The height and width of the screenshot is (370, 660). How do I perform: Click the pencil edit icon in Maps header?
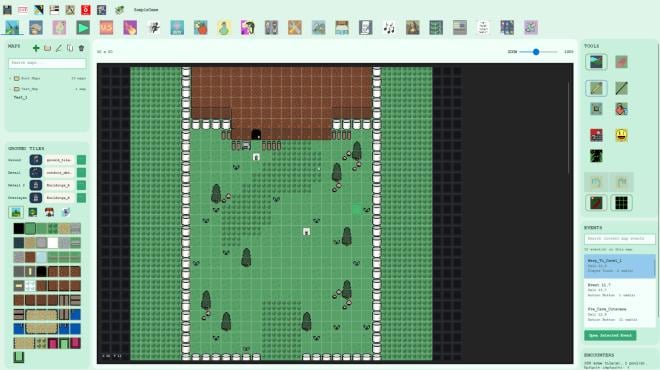tap(59, 48)
